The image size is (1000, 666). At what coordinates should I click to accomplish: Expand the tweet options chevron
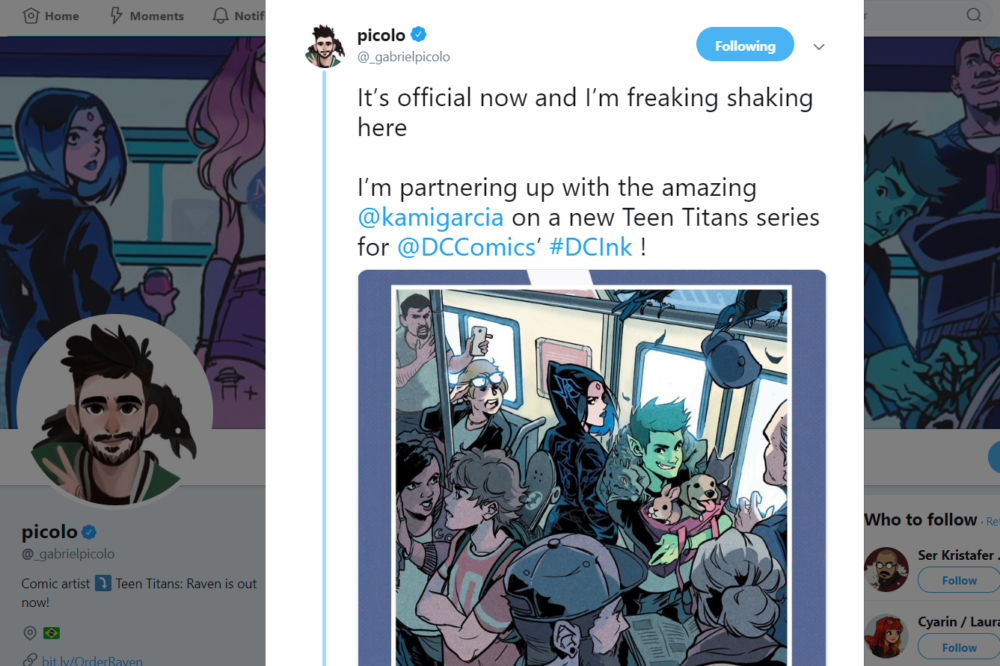pyautogui.click(x=819, y=47)
